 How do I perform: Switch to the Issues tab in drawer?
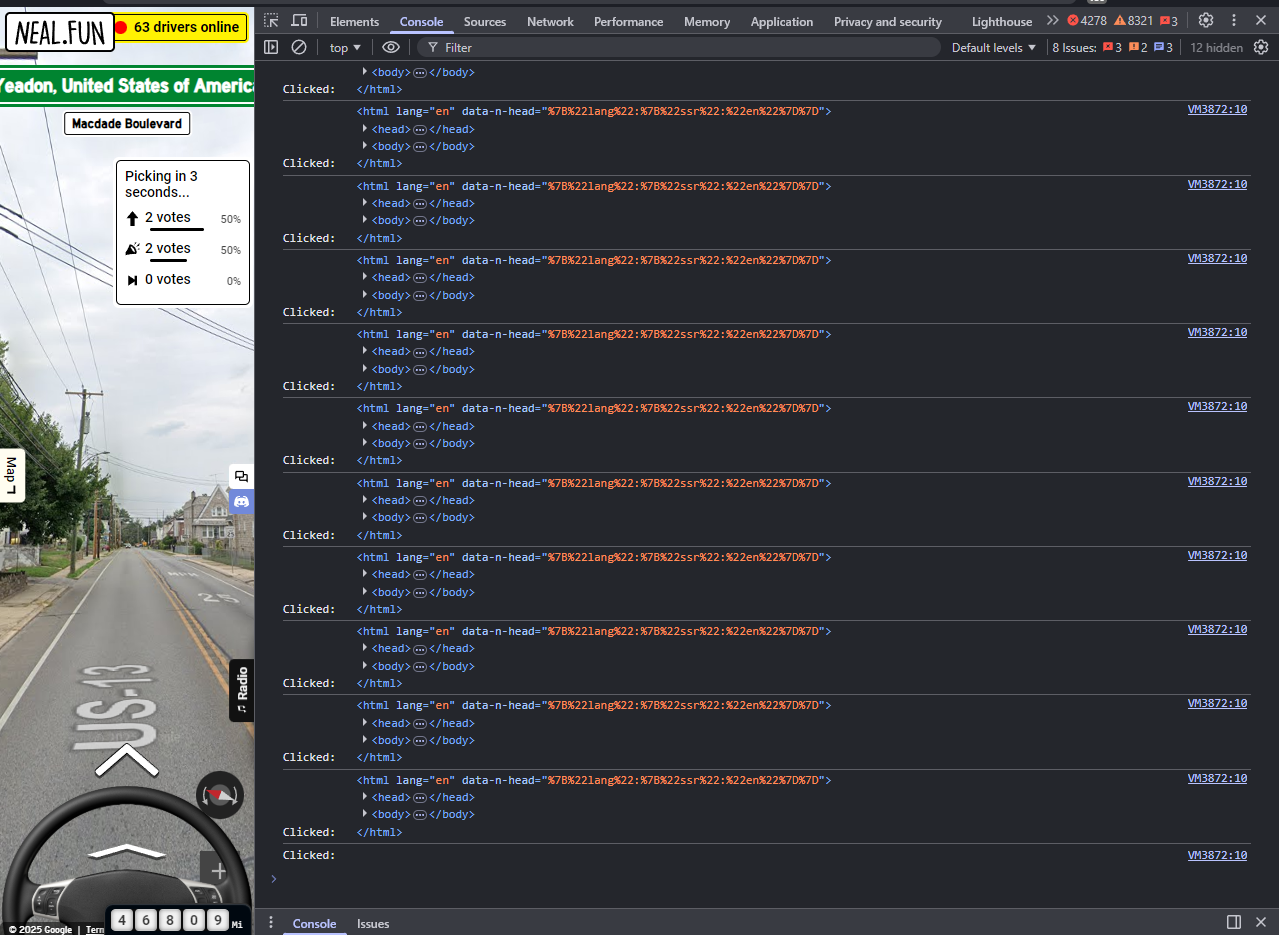click(373, 923)
